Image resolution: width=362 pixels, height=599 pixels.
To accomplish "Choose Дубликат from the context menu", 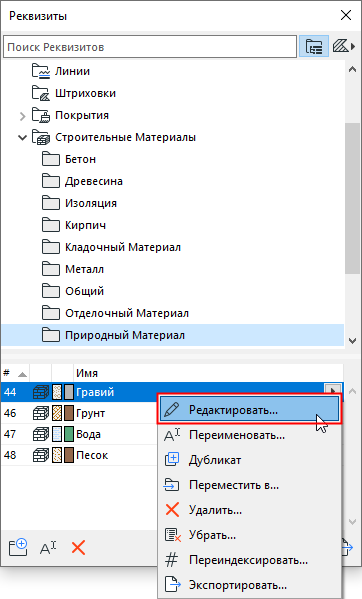I will pyautogui.click(x=249, y=460).
